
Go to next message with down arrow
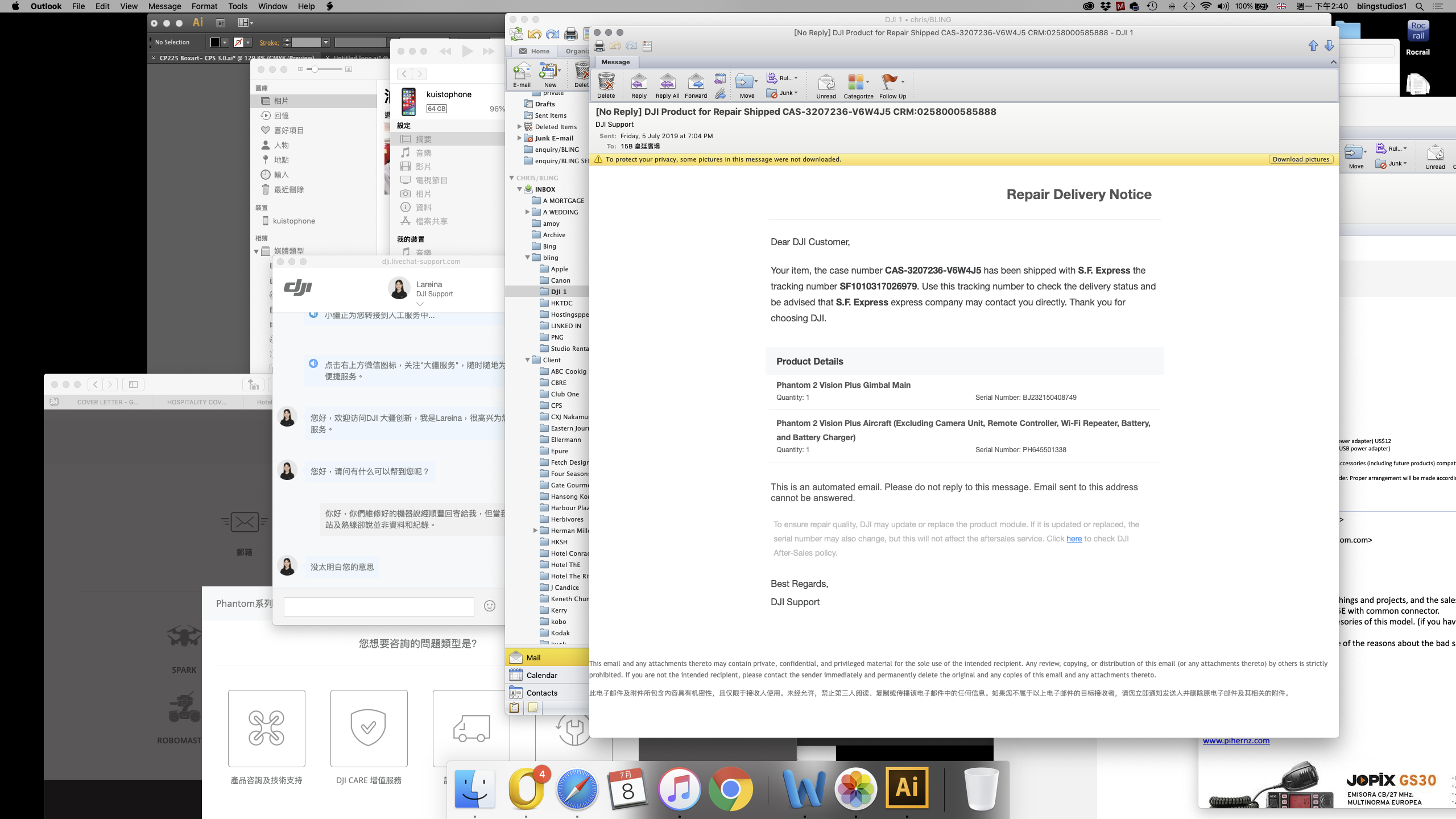(x=1329, y=46)
